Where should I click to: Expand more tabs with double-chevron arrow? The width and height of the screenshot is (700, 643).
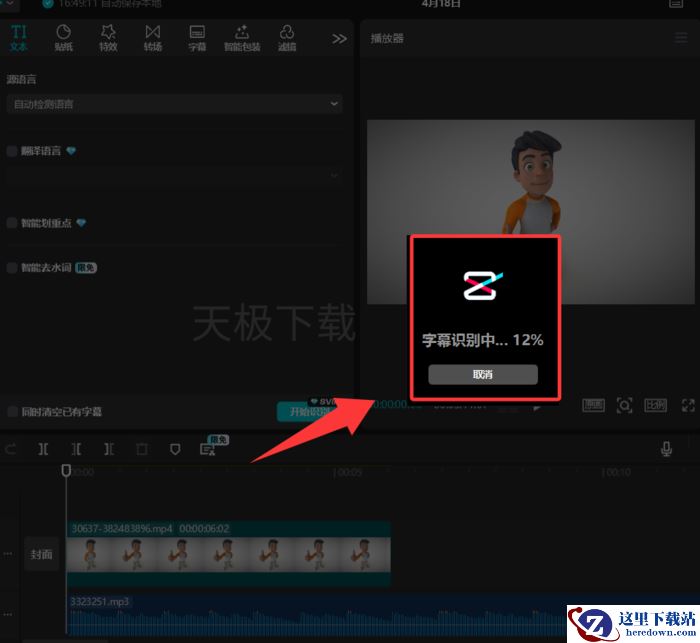(339, 39)
